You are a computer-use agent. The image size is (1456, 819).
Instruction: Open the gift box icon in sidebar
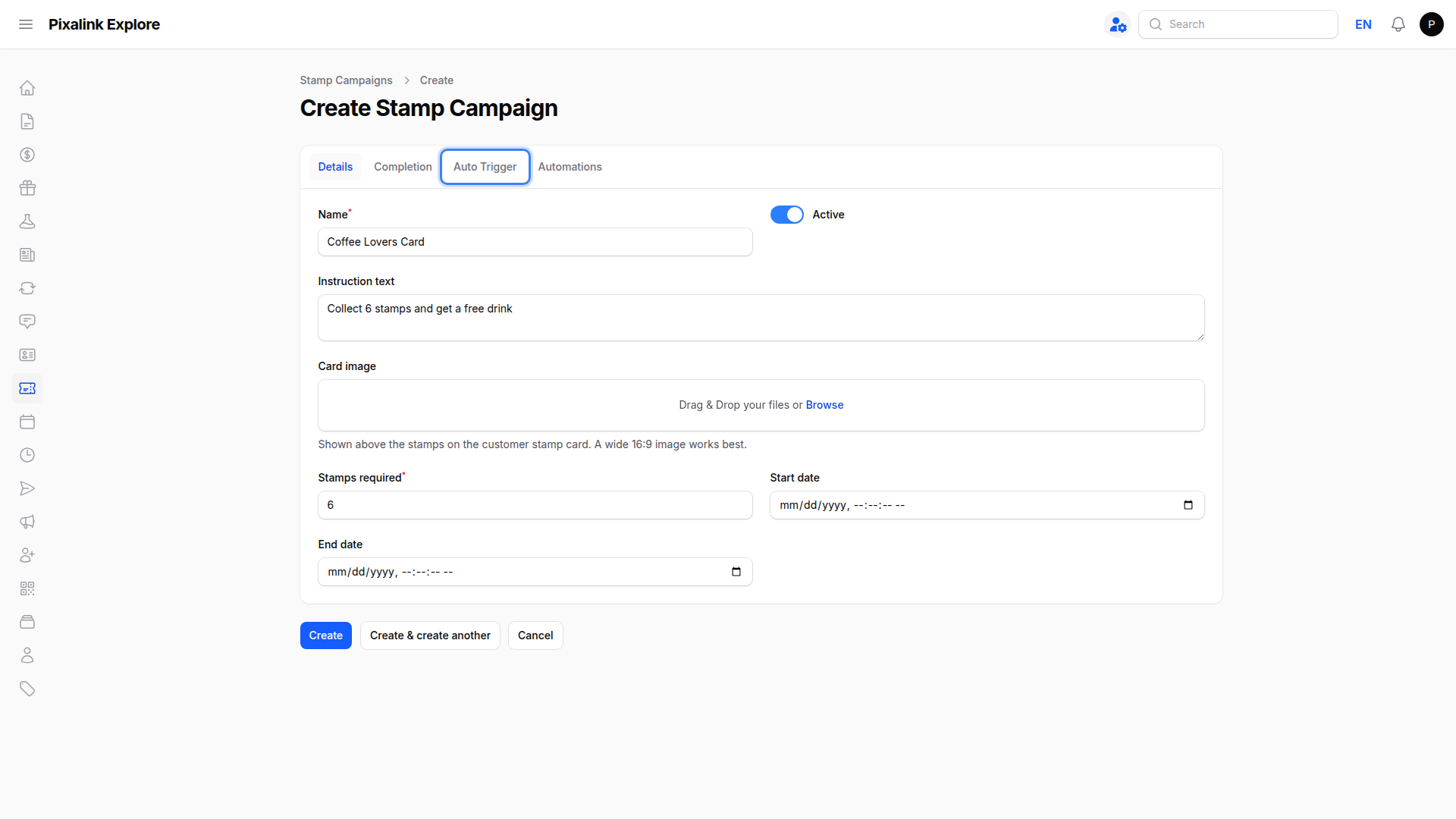(27, 188)
